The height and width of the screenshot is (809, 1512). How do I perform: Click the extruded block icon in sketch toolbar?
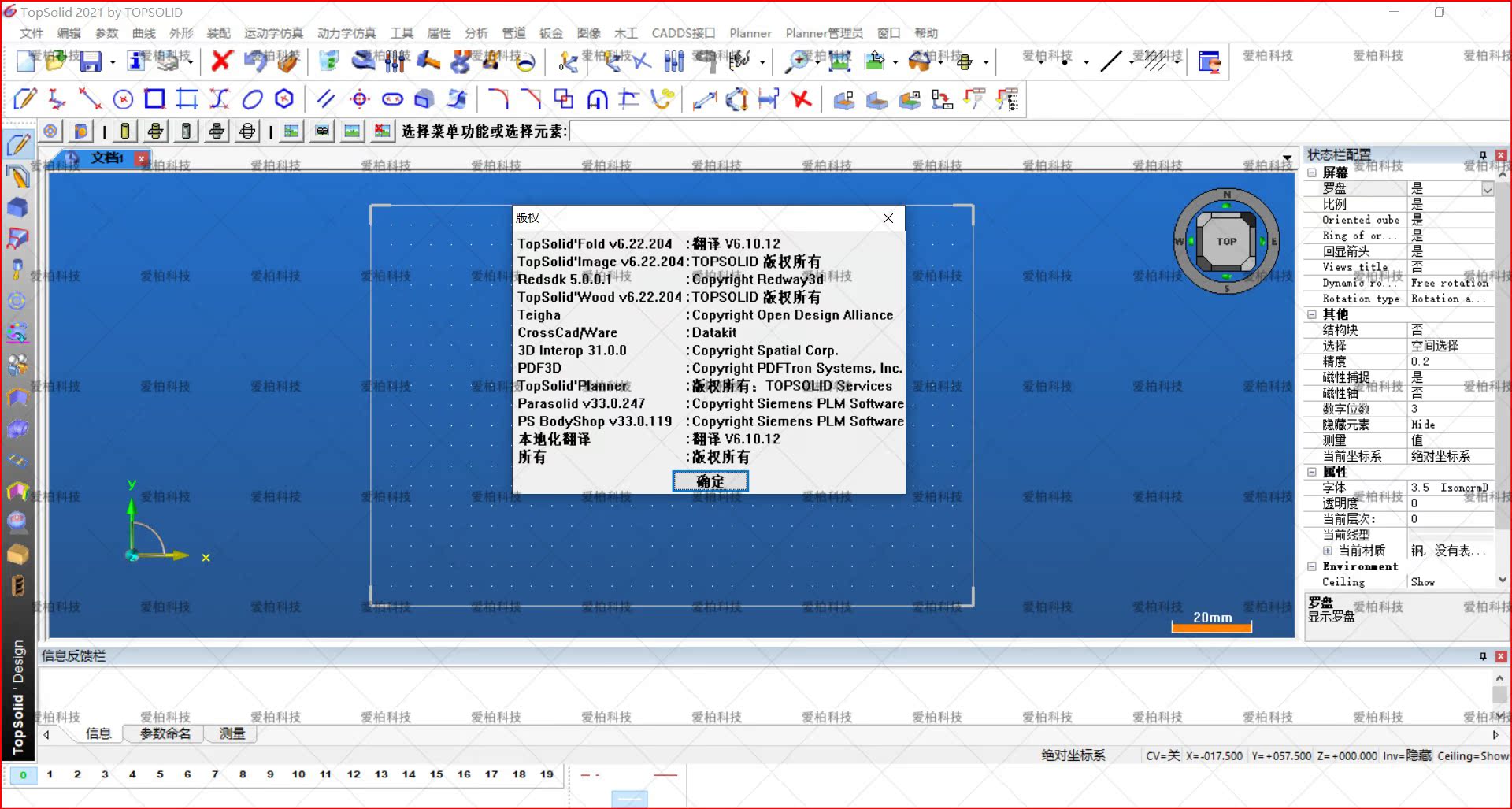[424, 99]
